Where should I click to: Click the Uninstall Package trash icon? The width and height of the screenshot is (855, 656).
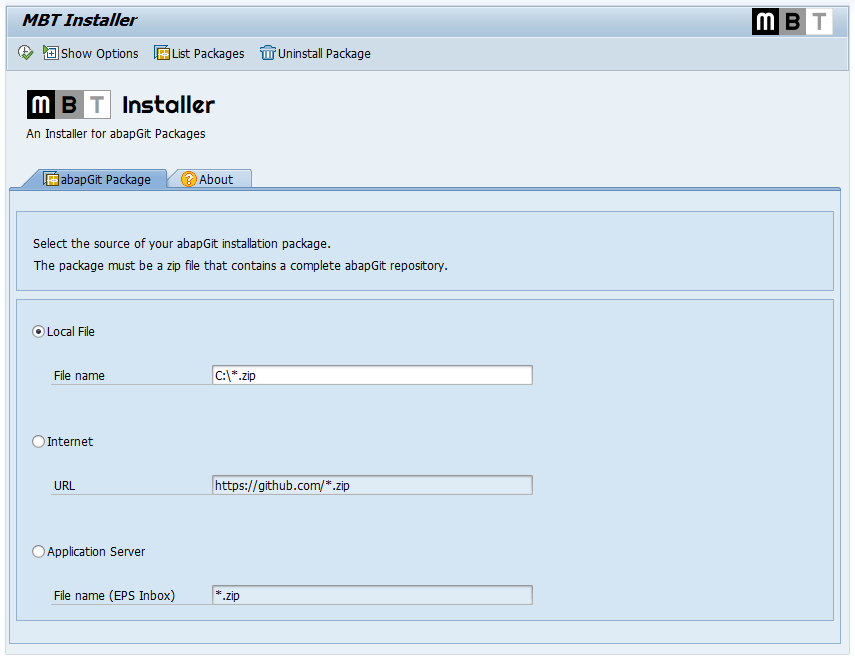[268, 53]
